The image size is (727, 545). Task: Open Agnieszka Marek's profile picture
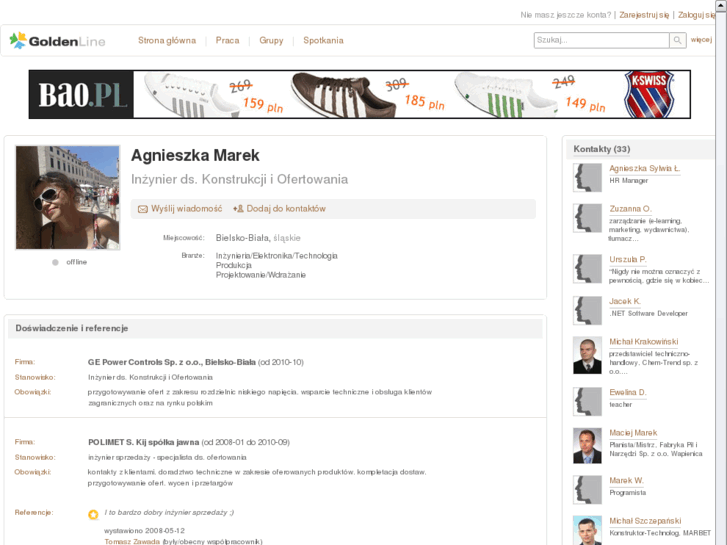tap(68, 198)
